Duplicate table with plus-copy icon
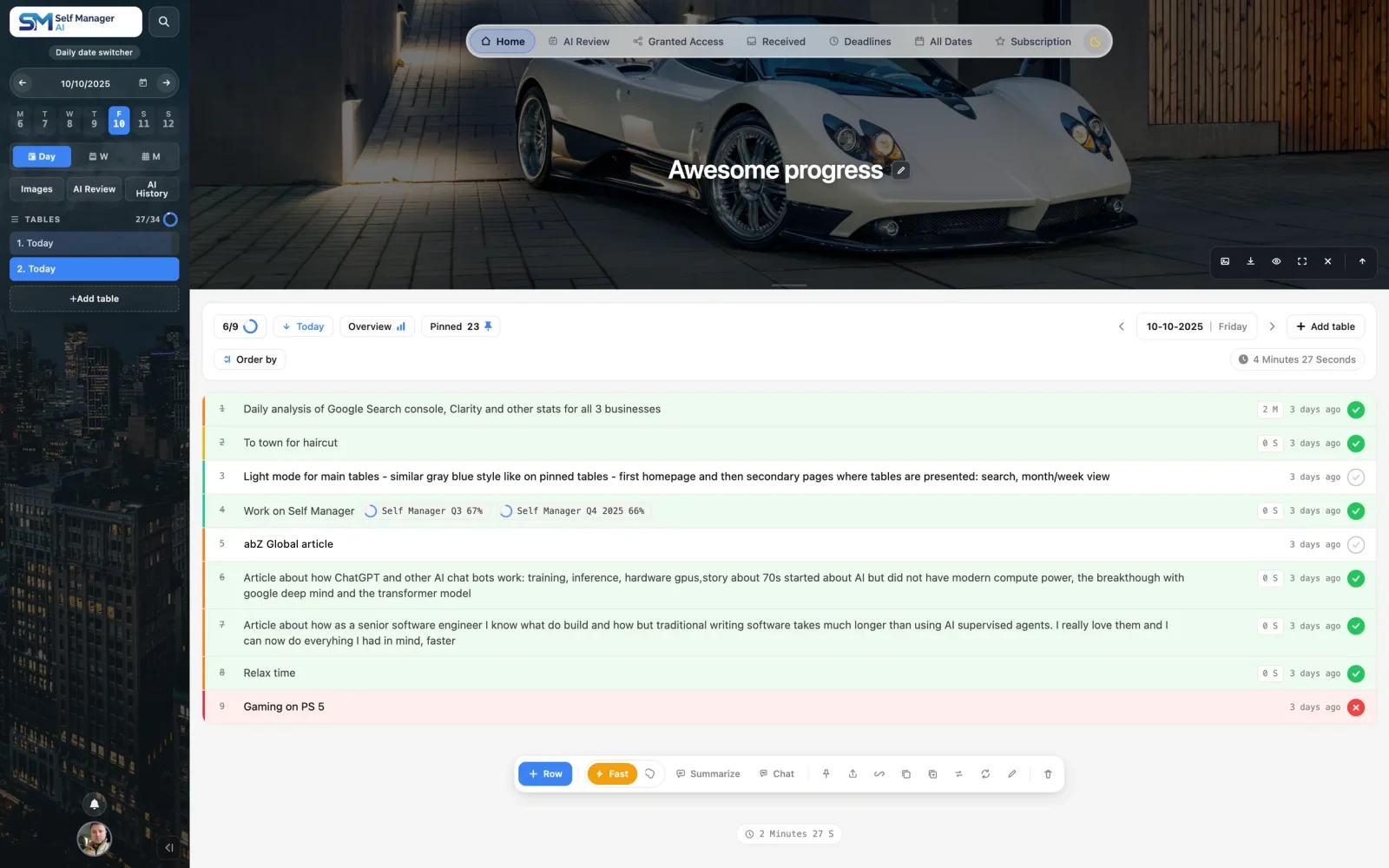This screenshot has width=1389, height=868. click(x=932, y=773)
